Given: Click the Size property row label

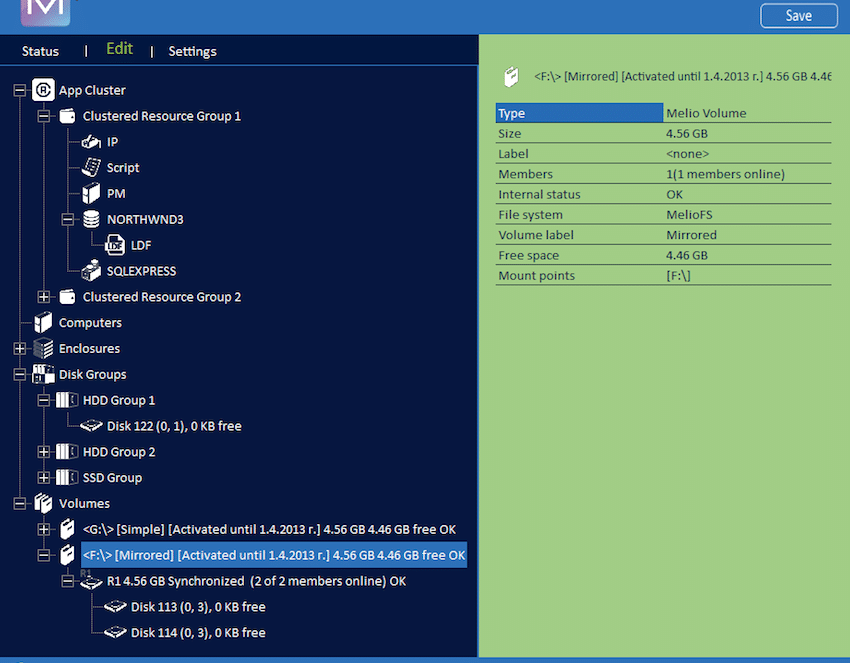Looking at the screenshot, I should (x=510, y=133).
